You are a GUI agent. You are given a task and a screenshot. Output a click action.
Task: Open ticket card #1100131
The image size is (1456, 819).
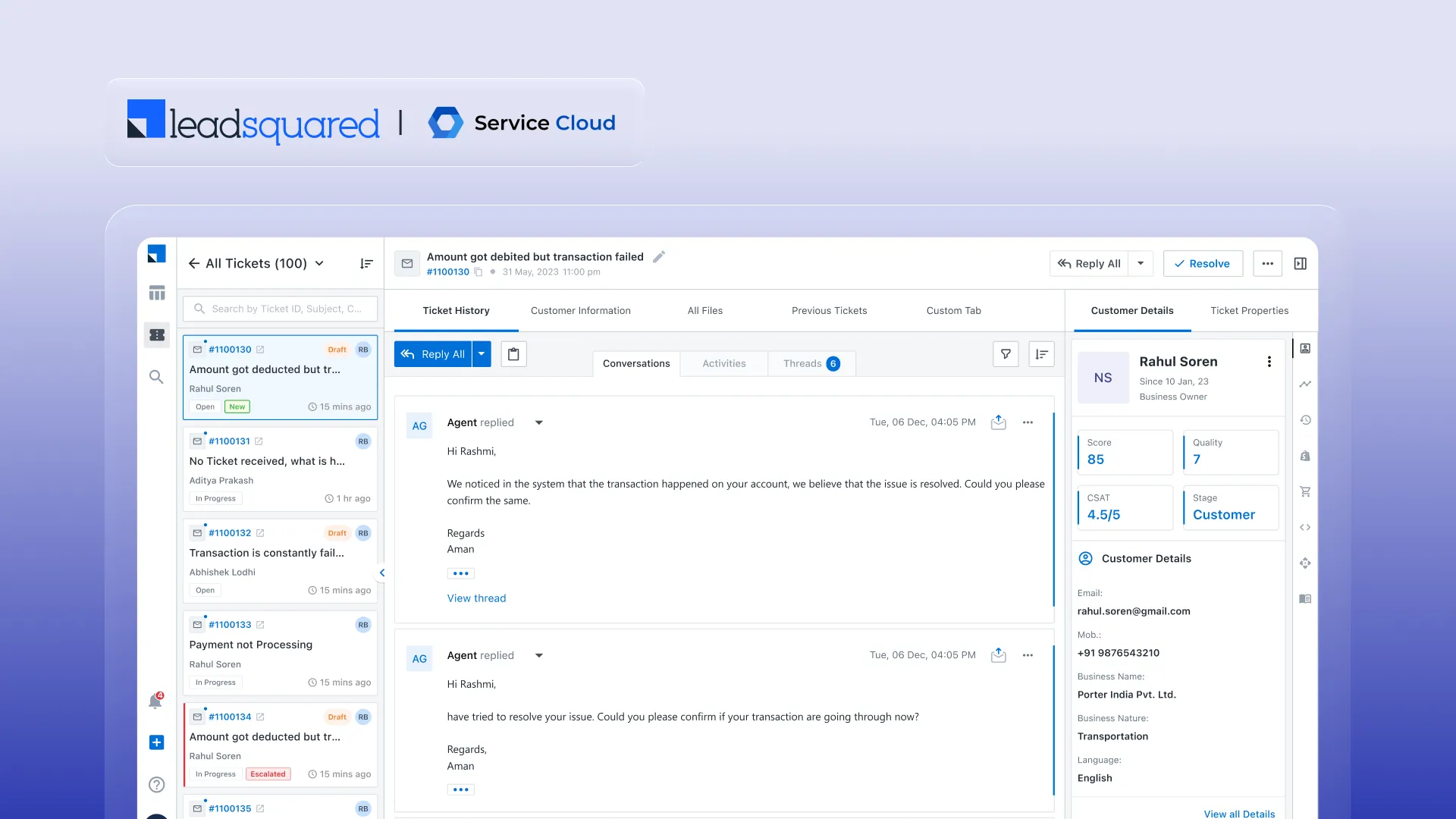pos(280,469)
